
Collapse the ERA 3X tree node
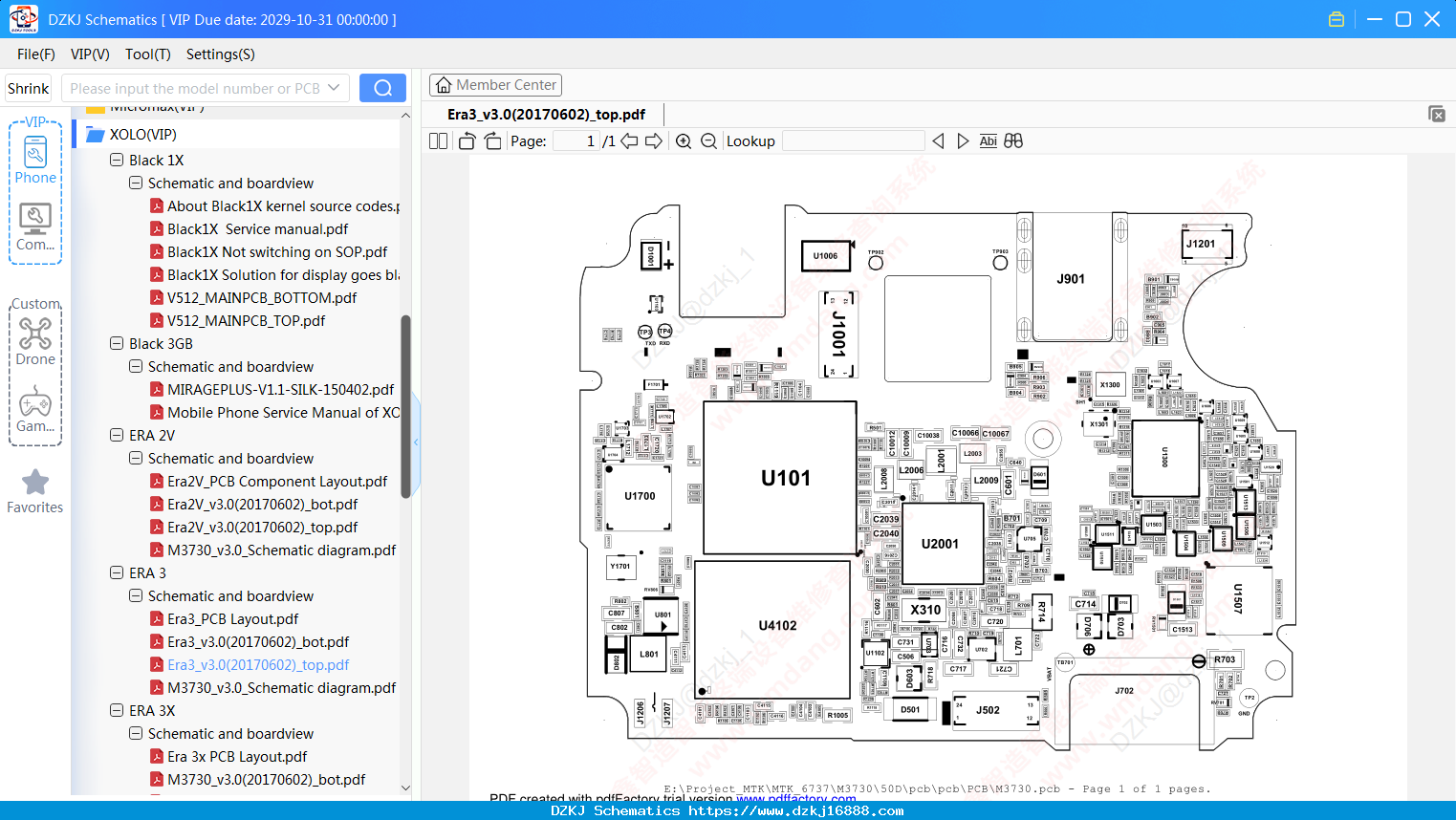tap(117, 711)
